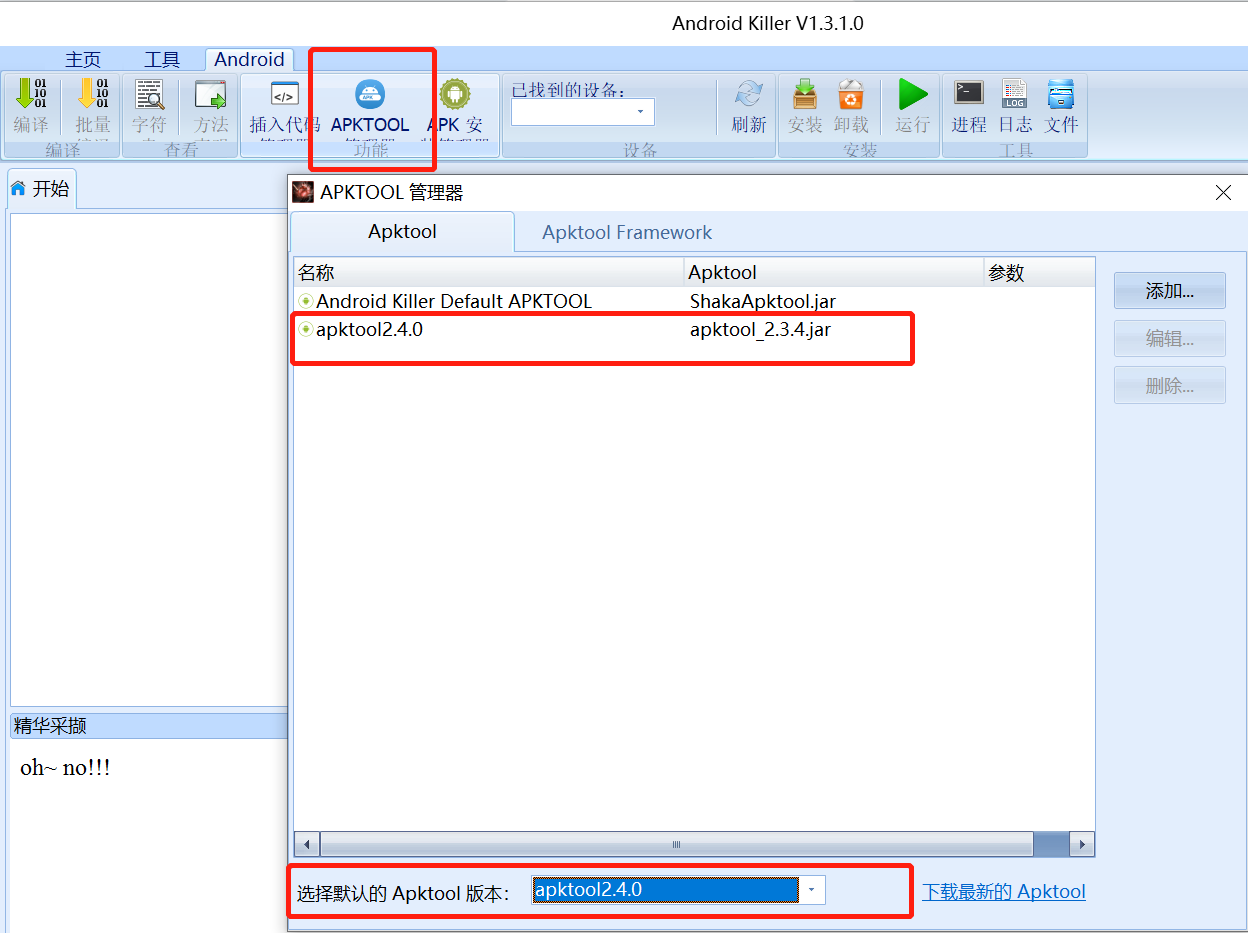The height and width of the screenshot is (933, 1248).
Task: Click the 名称 column header
Action: (489, 273)
